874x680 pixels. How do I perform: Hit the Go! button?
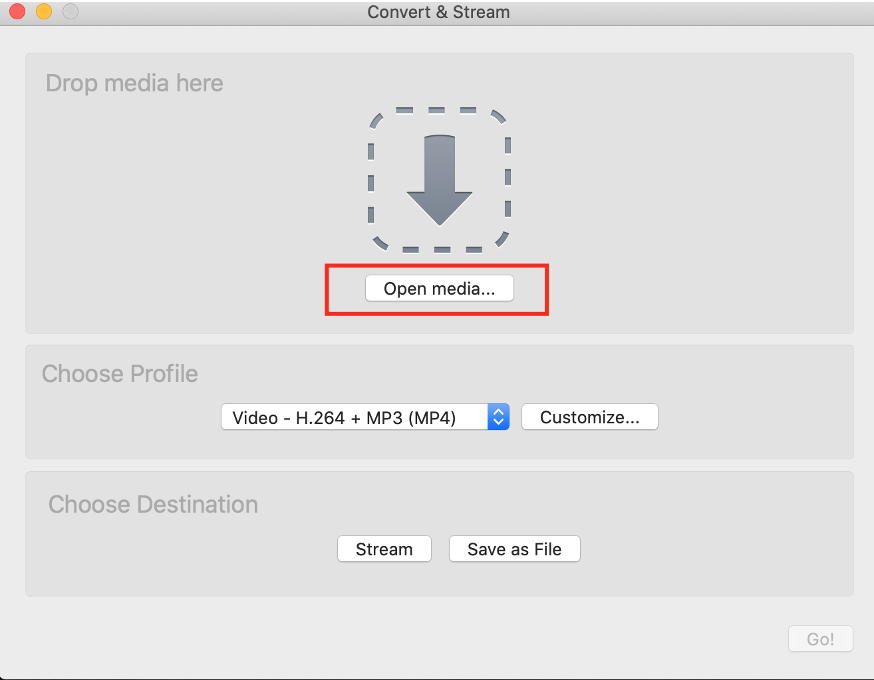coord(820,639)
